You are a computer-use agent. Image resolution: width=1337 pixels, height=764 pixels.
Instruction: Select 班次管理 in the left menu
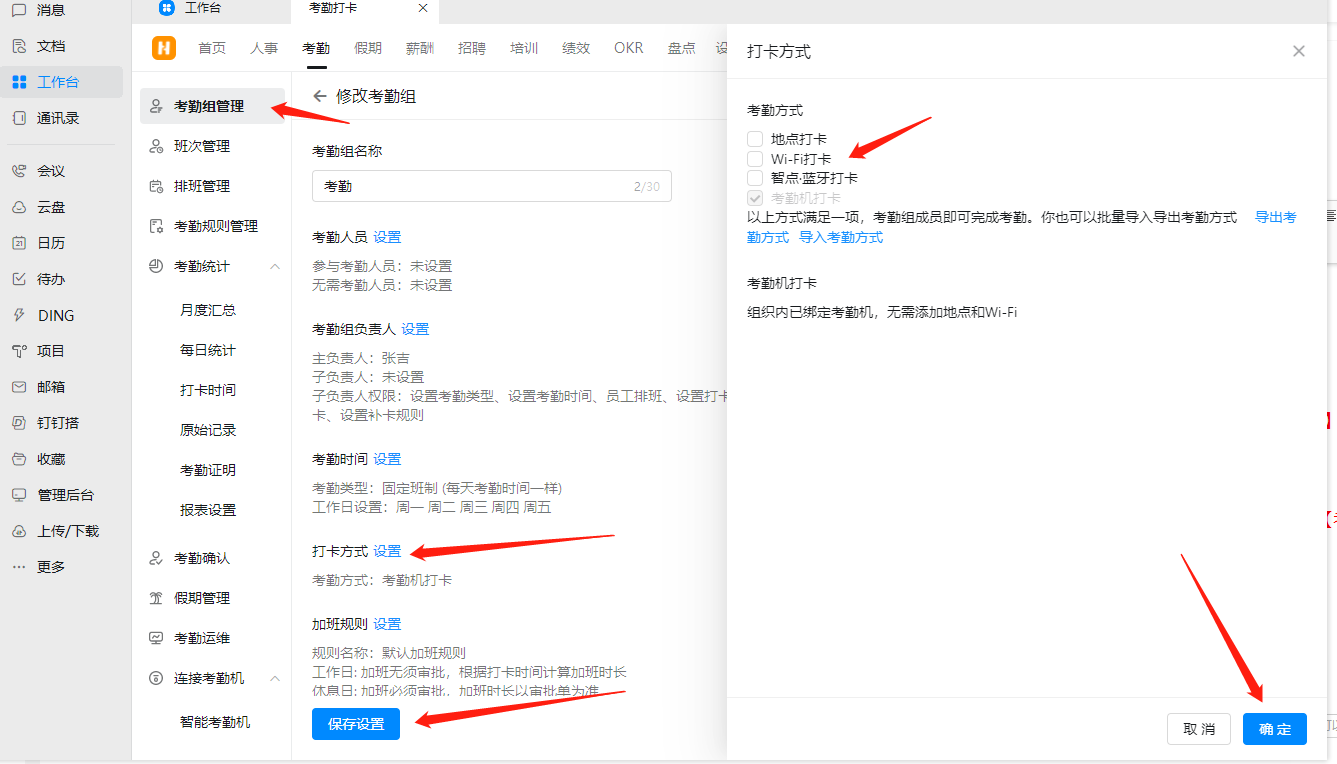coord(201,146)
